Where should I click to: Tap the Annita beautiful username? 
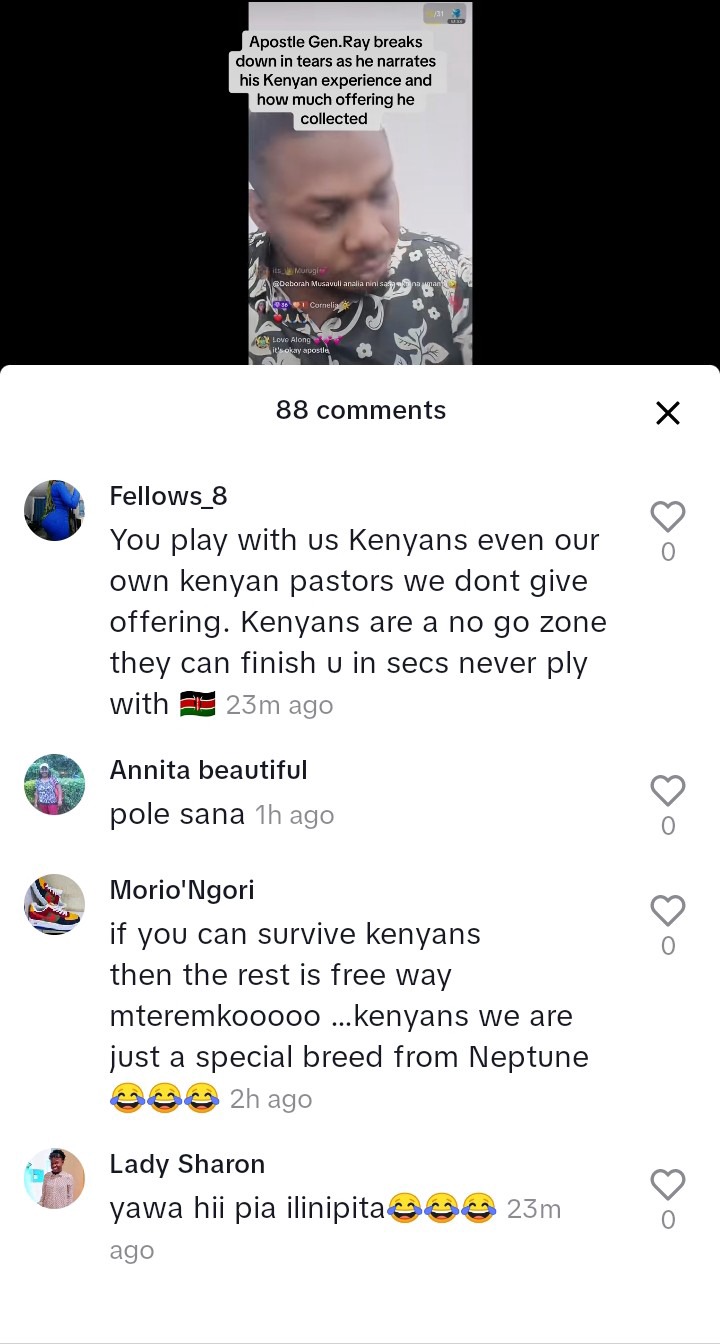[208, 770]
